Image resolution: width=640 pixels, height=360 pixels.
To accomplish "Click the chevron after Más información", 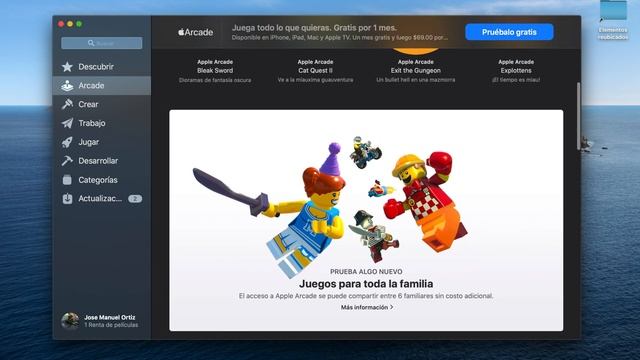I will [x=392, y=307].
